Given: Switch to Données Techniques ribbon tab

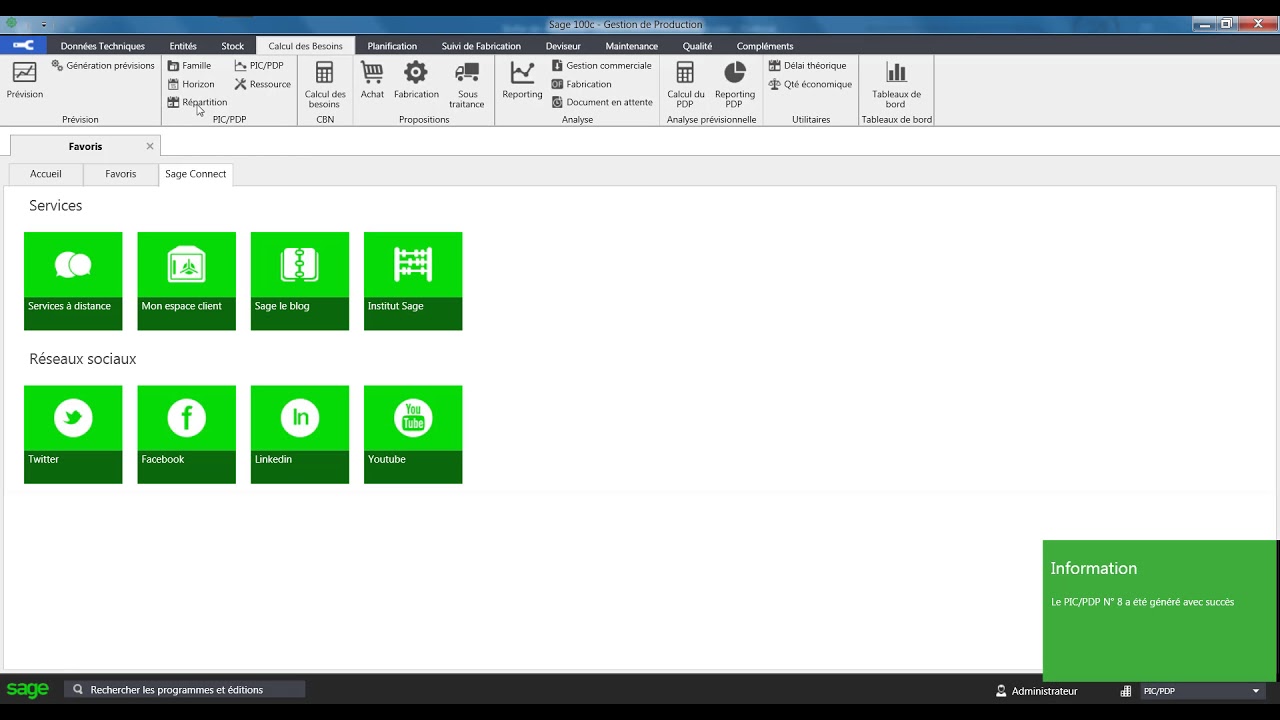Looking at the screenshot, I should pyautogui.click(x=103, y=46).
